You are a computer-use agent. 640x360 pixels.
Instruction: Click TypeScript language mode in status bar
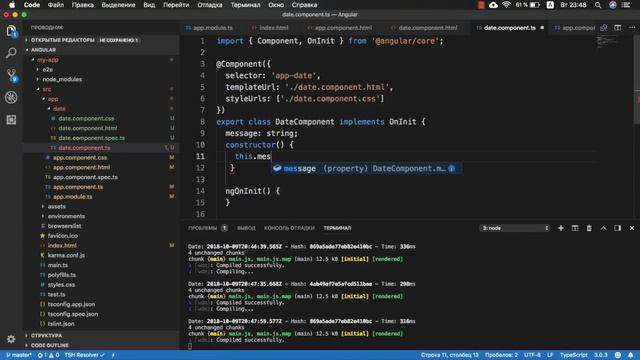[x=573, y=355]
